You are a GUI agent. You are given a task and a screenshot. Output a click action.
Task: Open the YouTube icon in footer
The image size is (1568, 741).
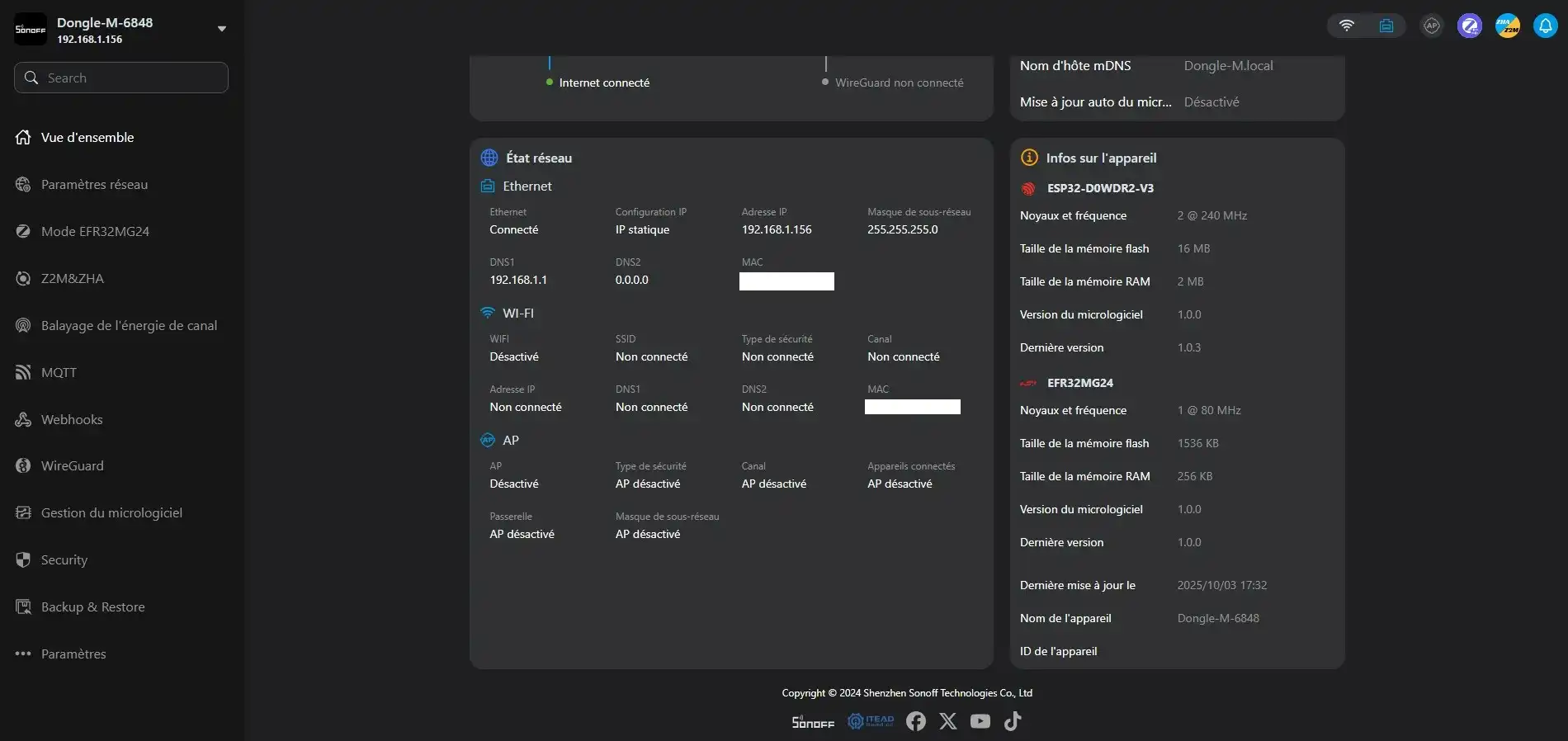pos(980,721)
